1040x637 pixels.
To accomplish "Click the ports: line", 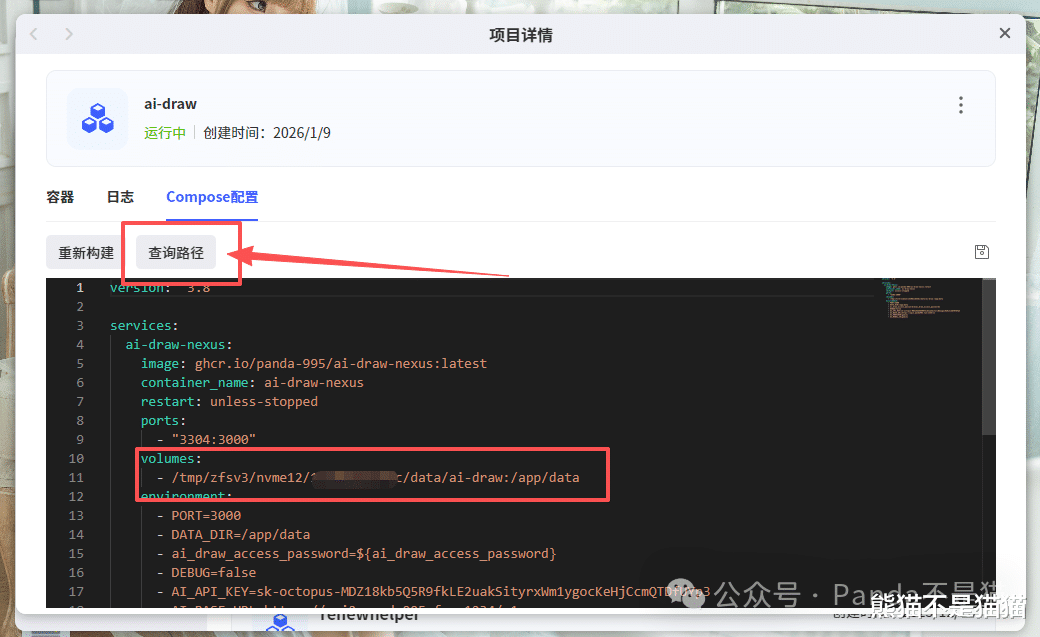I will 163,421.
